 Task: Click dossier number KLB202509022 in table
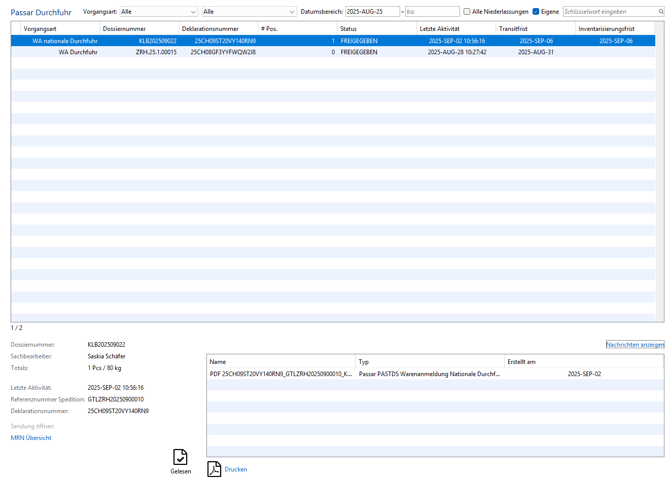pyautogui.click(x=158, y=41)
